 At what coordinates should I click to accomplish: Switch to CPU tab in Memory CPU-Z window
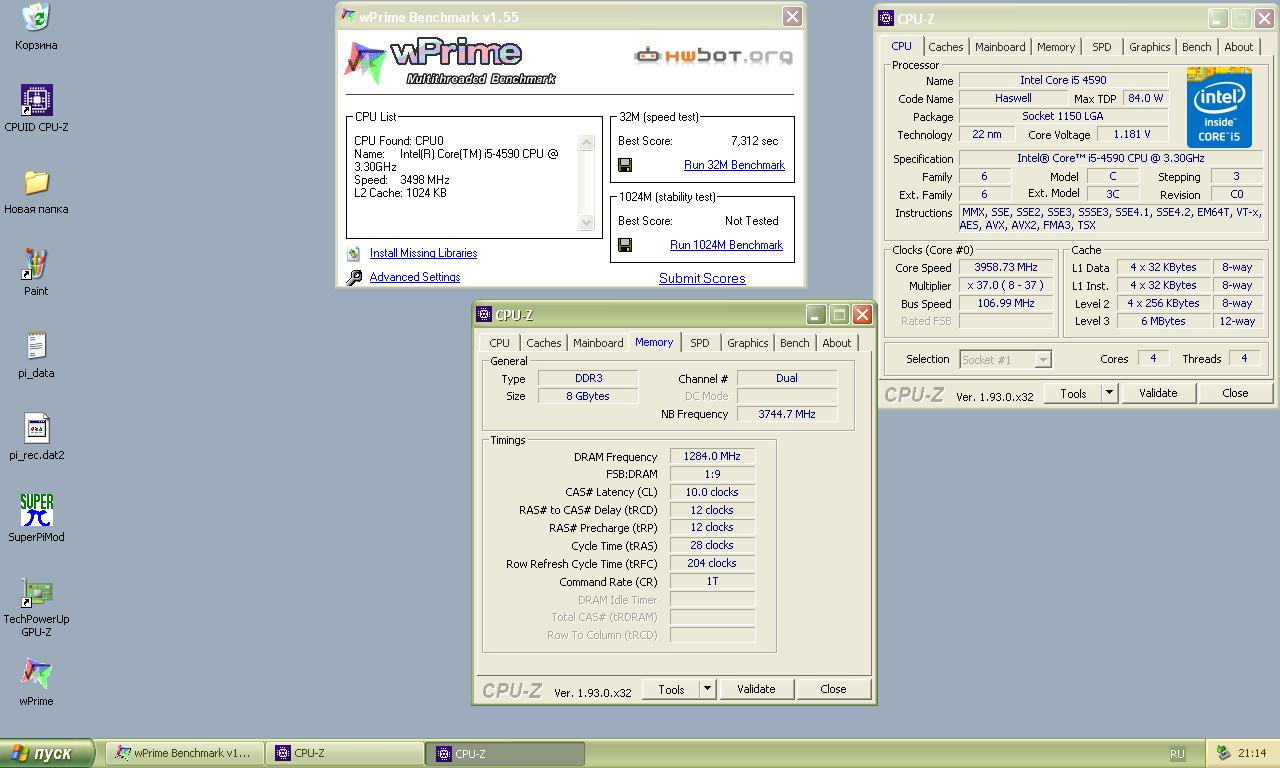pyautogui.click(x=500, y=343)
